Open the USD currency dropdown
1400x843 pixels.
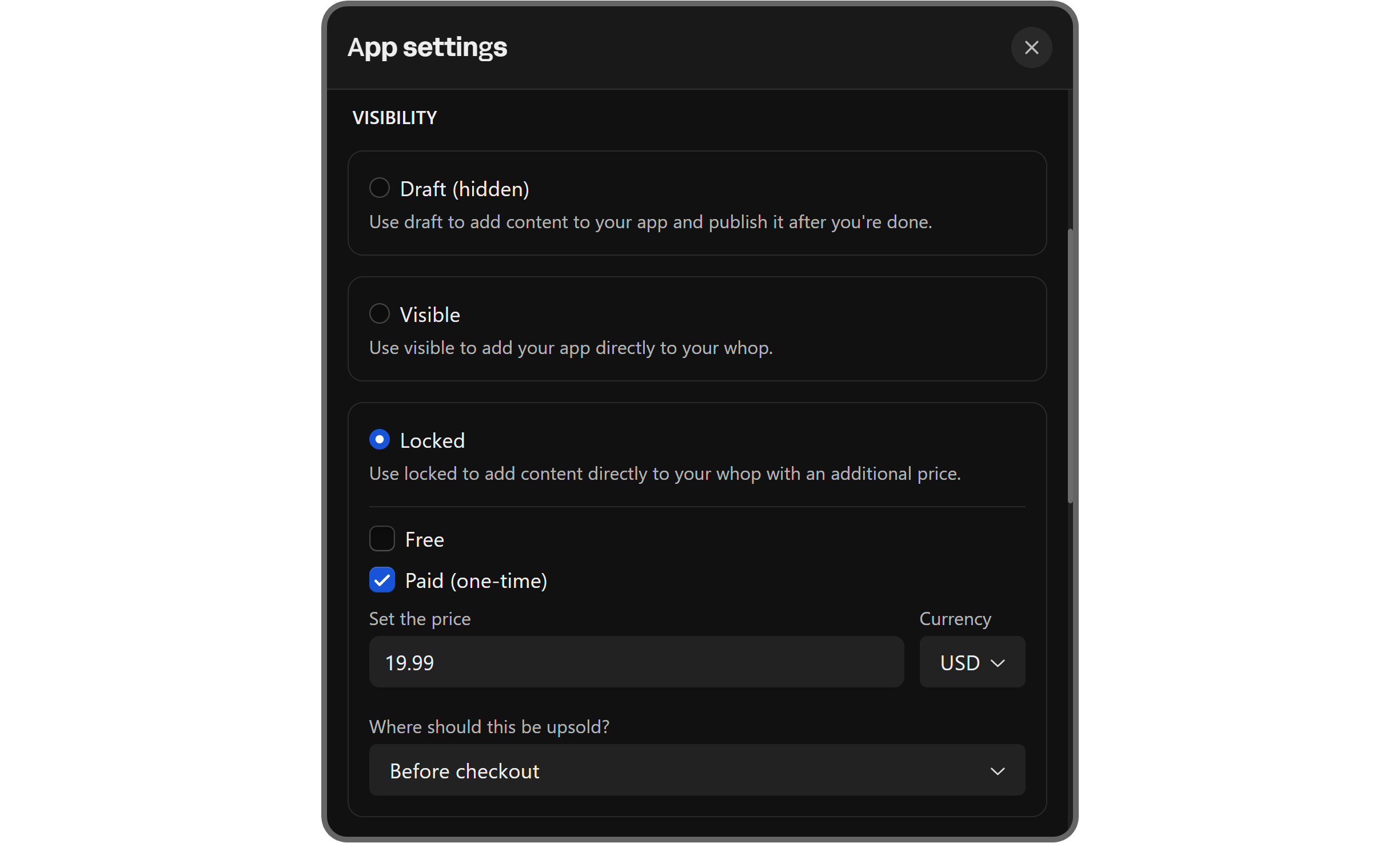972,662
